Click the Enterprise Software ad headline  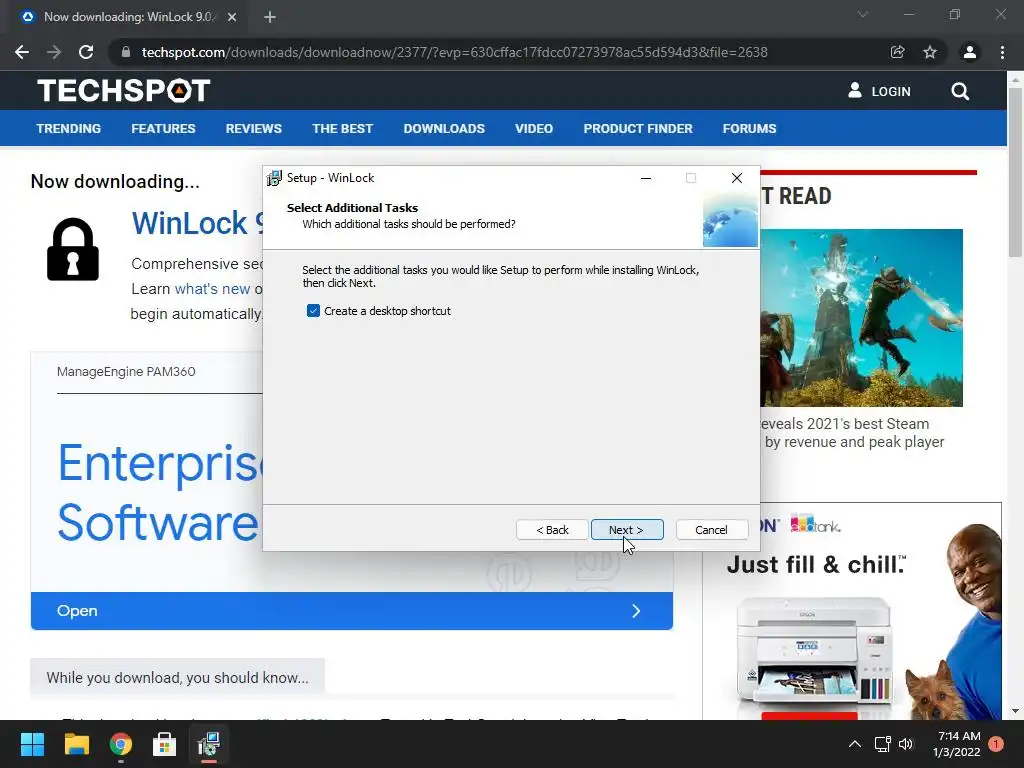(160, 493)
